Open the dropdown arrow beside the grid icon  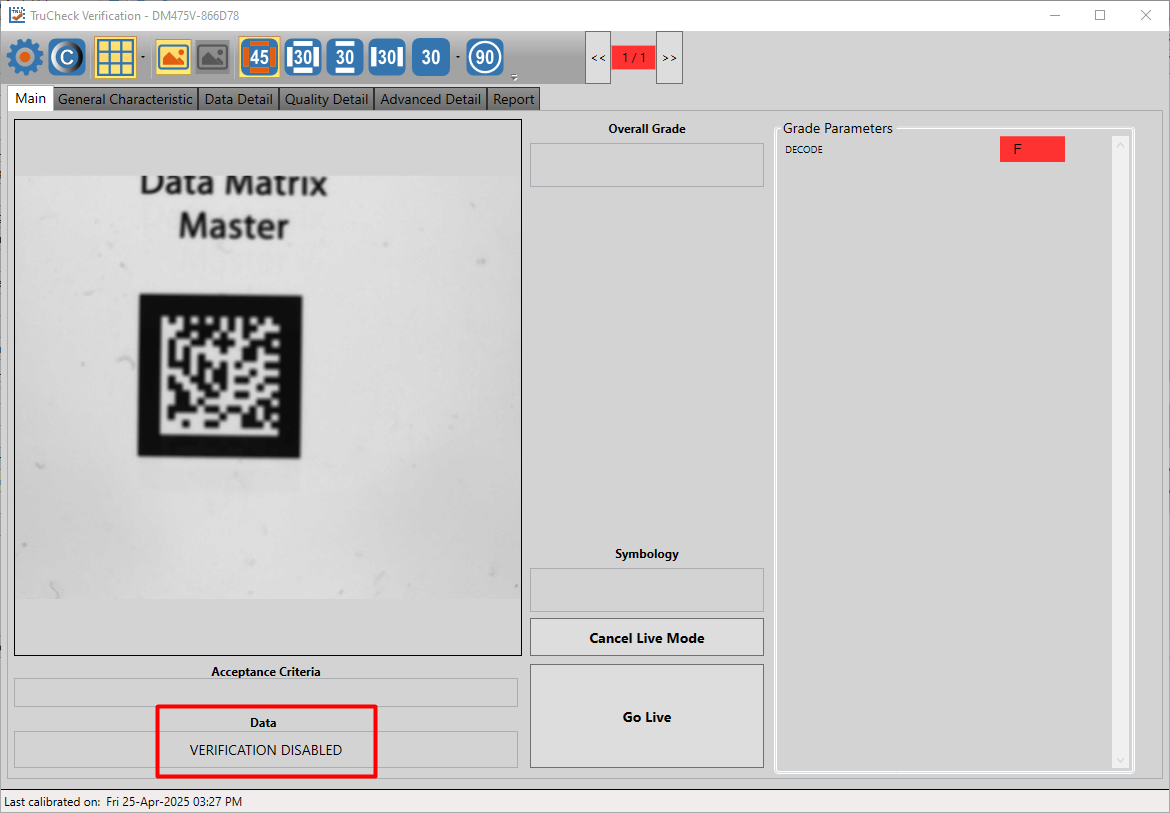click(143, 57)
